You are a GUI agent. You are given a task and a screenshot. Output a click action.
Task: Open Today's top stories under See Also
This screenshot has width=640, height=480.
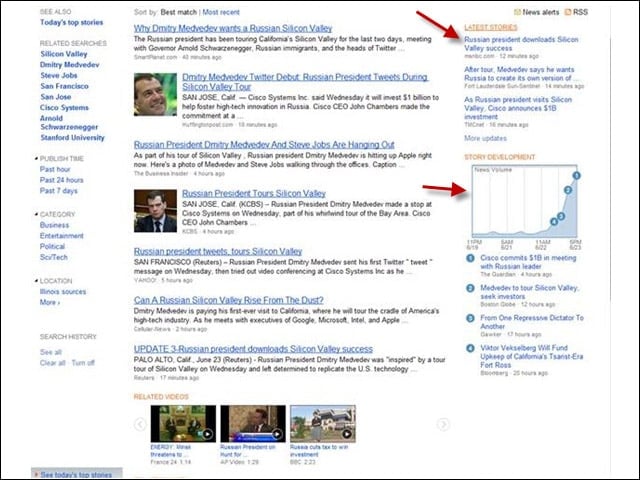pyautogui.click(x=71, y=22)
